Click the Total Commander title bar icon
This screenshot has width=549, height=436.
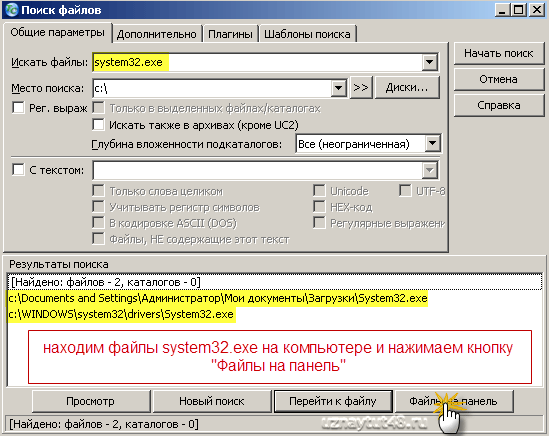(11, 9)
